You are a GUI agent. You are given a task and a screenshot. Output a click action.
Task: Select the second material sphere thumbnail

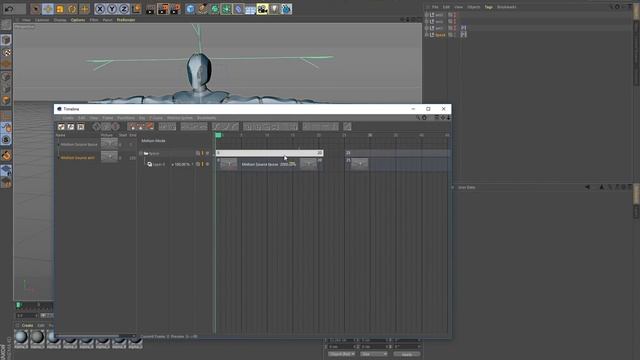(38, 338)
